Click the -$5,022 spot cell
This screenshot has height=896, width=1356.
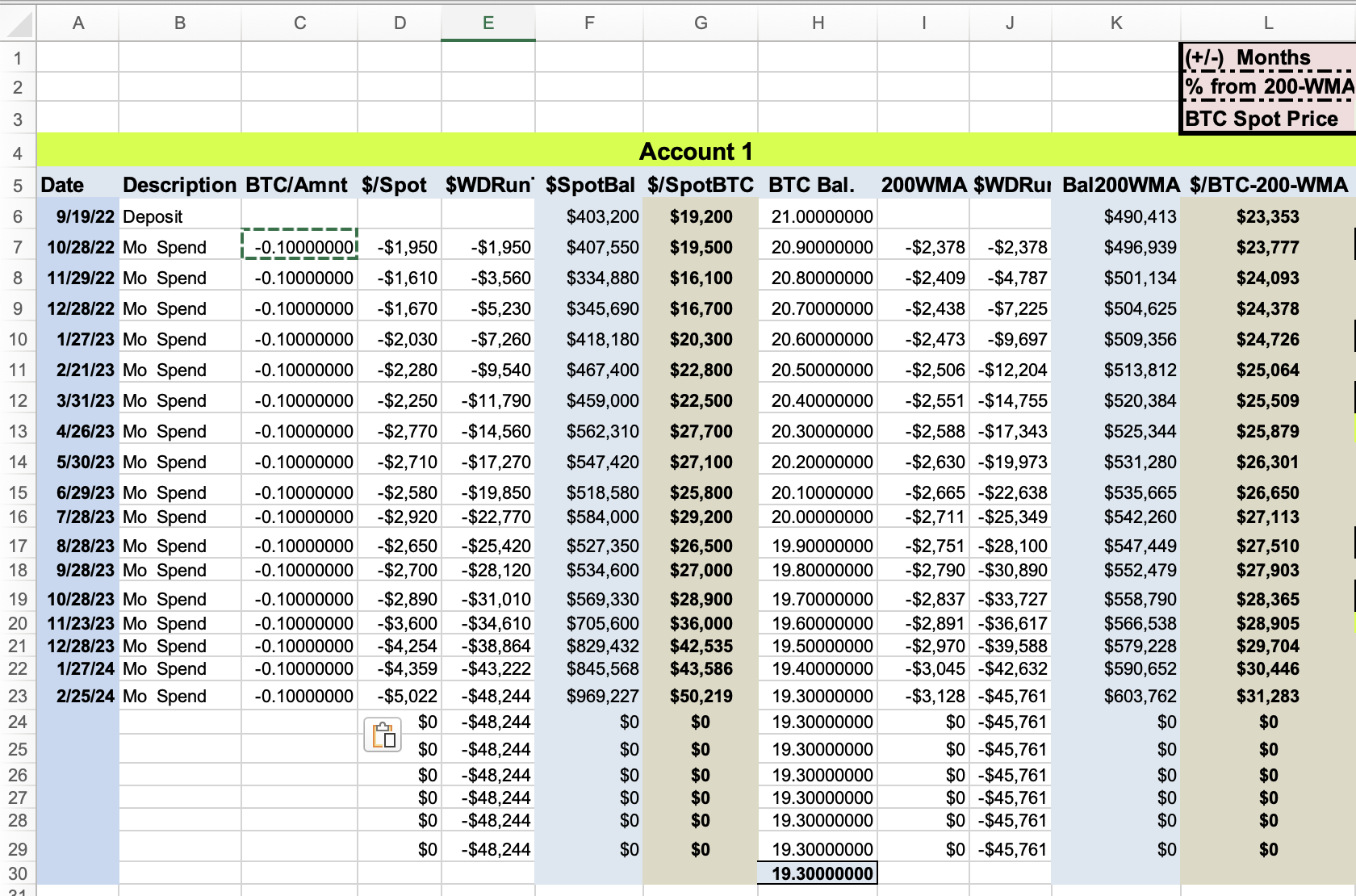pos(400,696)
